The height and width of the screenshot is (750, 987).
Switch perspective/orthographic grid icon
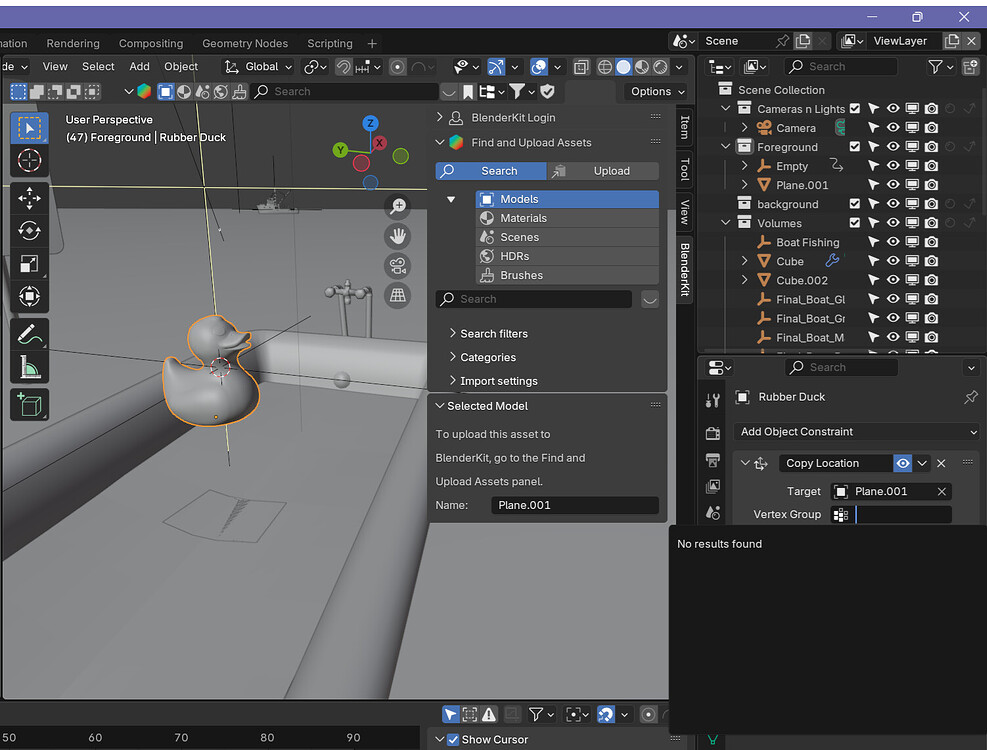[x=398, y=295]
